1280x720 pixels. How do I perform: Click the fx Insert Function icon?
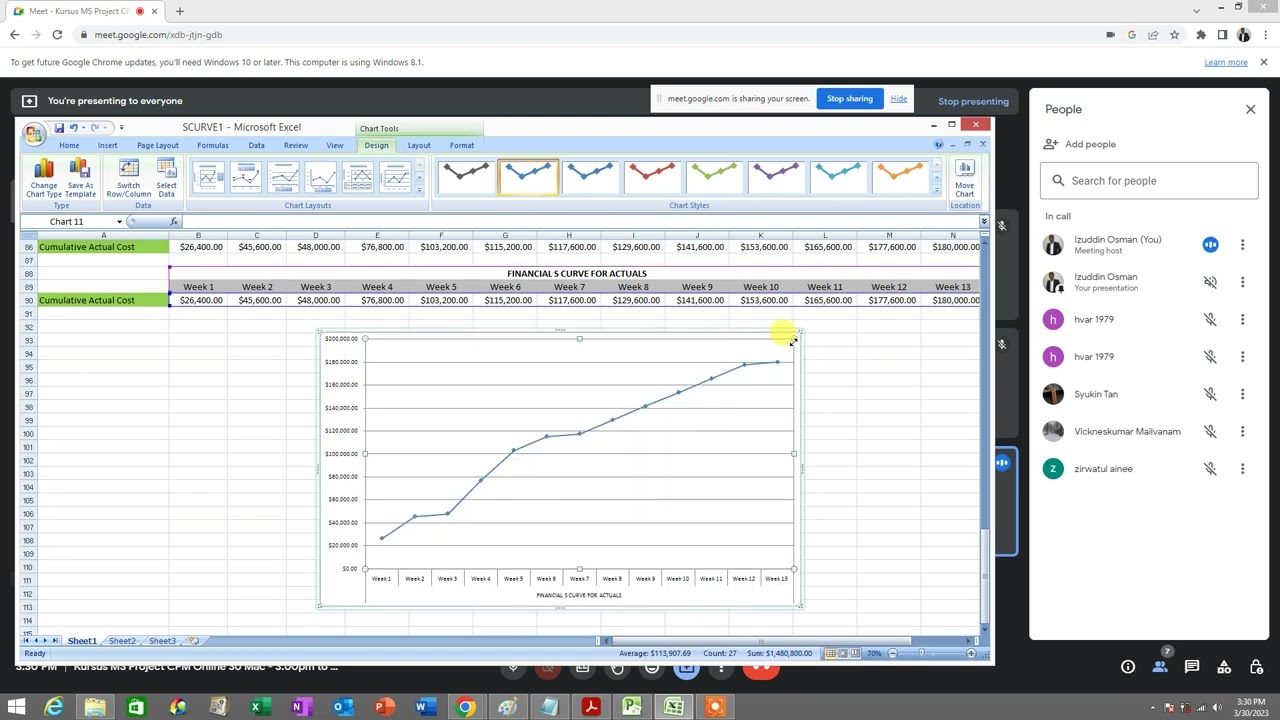(x=173, y=221)
